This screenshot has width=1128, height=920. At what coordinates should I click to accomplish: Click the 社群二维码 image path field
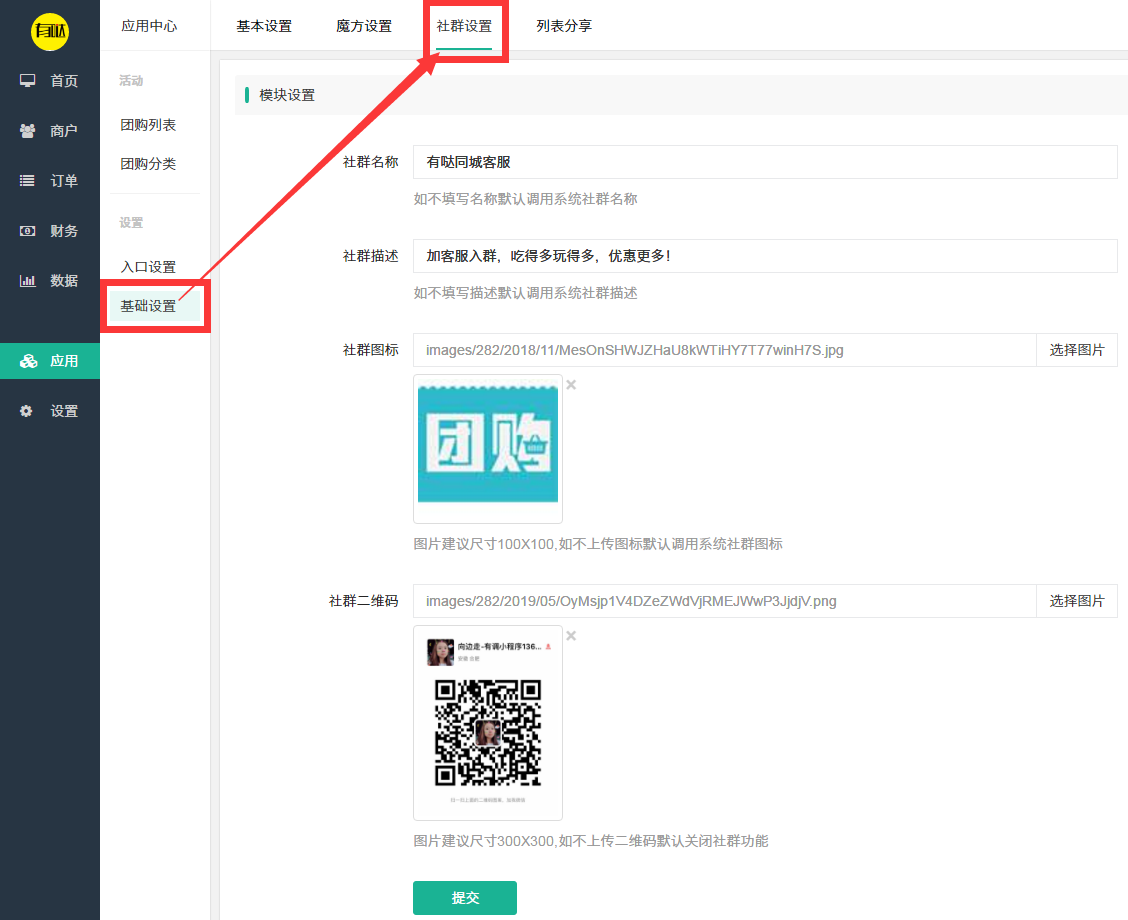724,601
